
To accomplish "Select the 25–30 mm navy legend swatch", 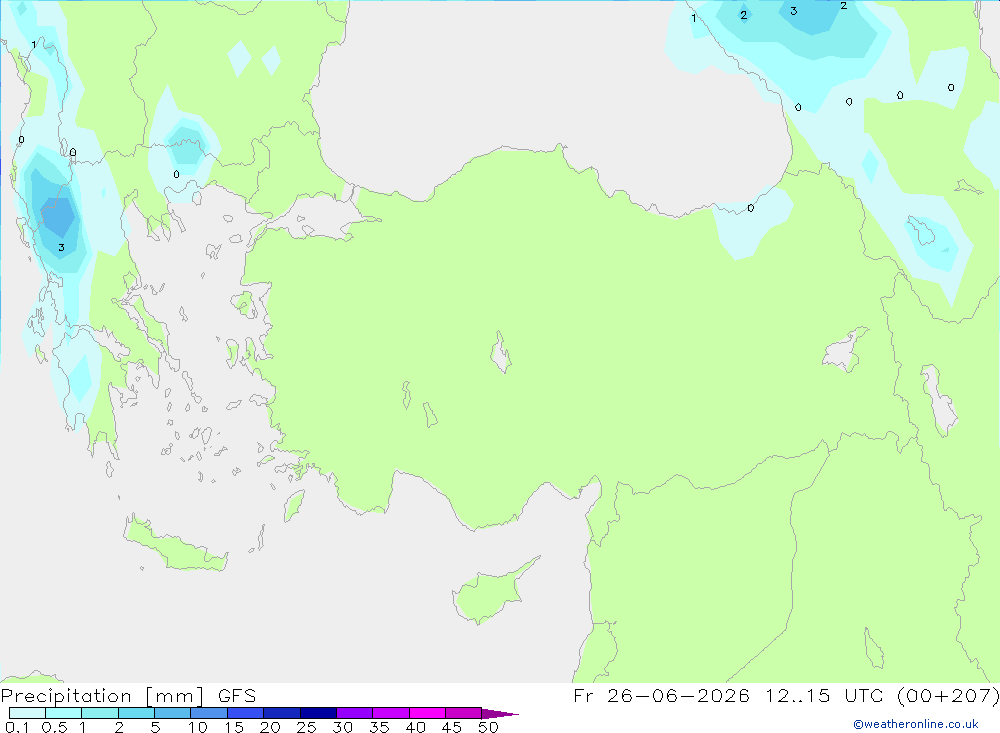I will [318, 713].
